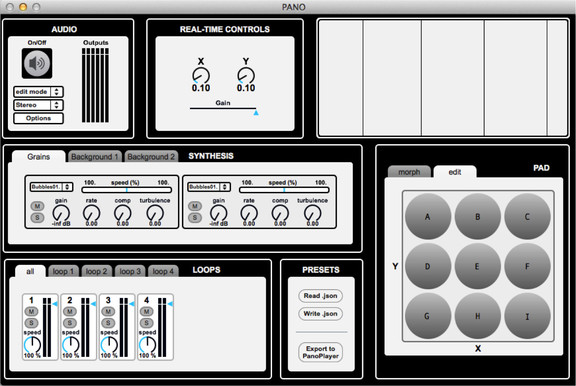Image resolution: width=576 pixels, height=386 pixels.
Task: Select pad circle E
Action: tap(477, 266)
